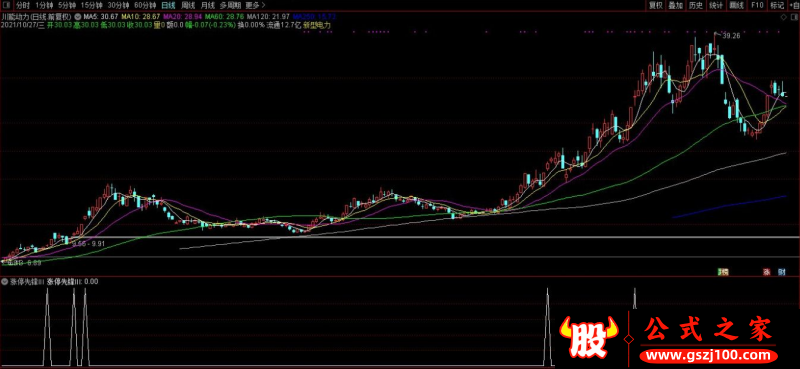Open the 历史 history button
Image resolution: width=800 pixels, height=369 pixels.
(696, 6)
